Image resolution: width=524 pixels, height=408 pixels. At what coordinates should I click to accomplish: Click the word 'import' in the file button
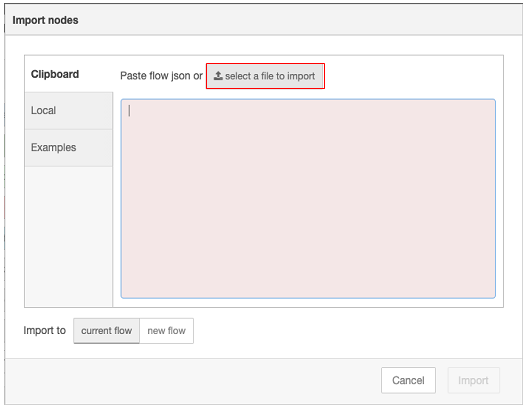click(x=301, y=76)
